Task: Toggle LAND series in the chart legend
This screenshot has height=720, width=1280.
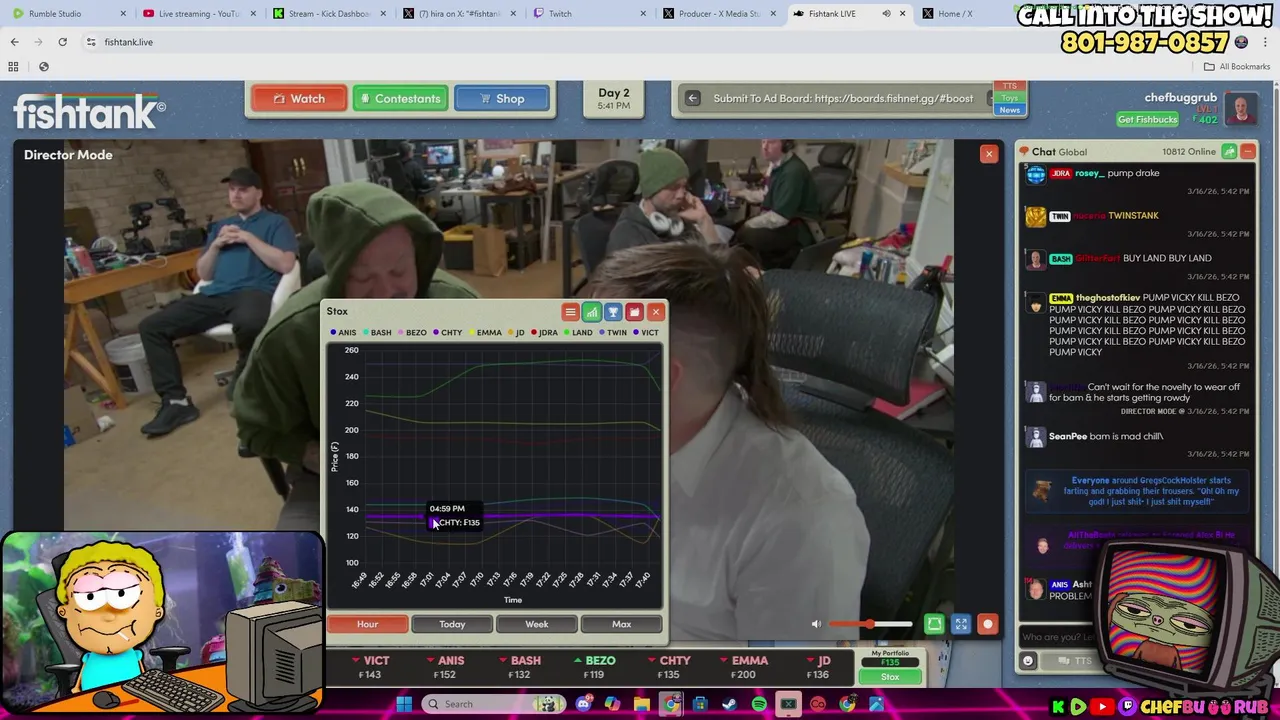Action: (x=578, y=333)
